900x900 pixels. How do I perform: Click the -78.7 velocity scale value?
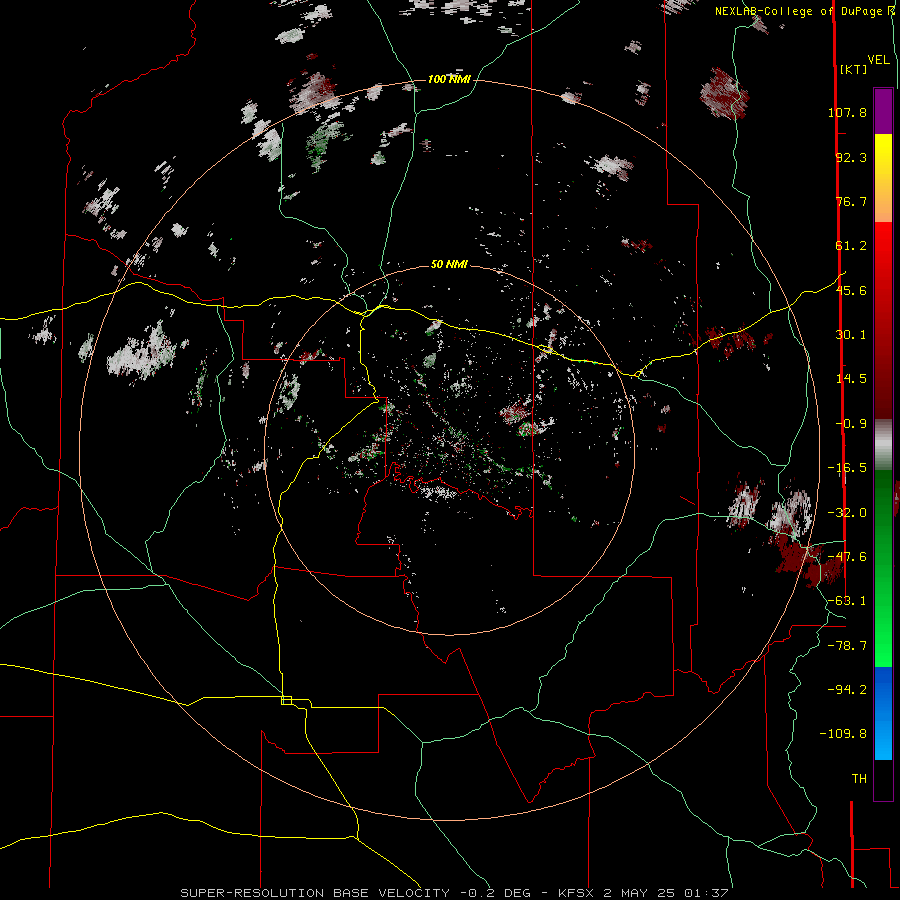[847, 646]
